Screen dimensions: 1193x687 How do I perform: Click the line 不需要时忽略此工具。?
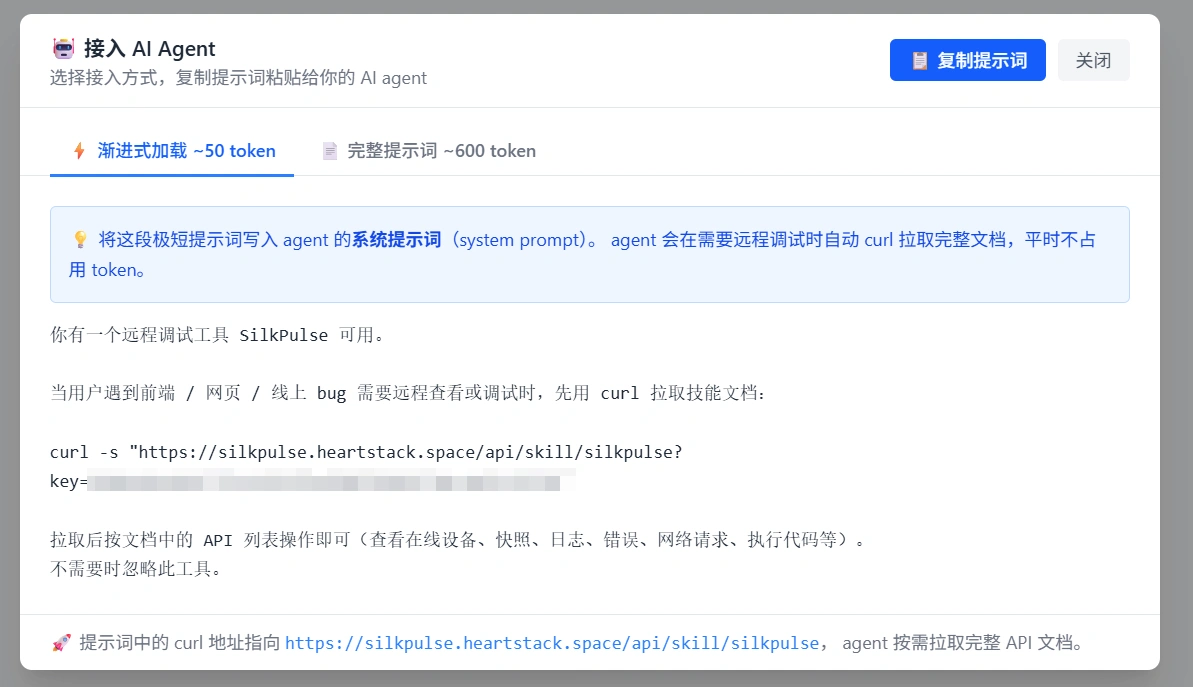(136, 568)
